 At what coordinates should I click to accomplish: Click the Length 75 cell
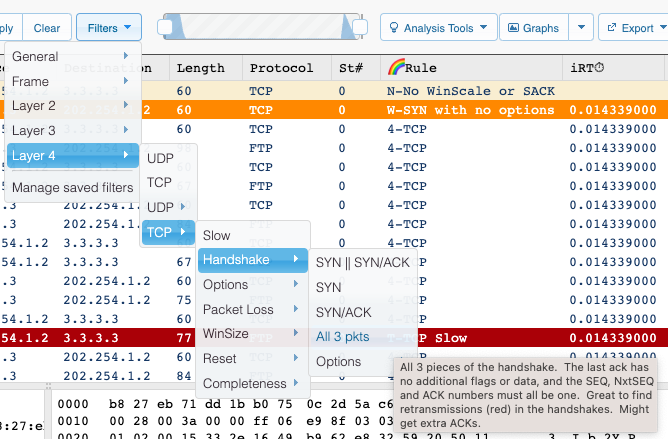click(x=184, y=300)
